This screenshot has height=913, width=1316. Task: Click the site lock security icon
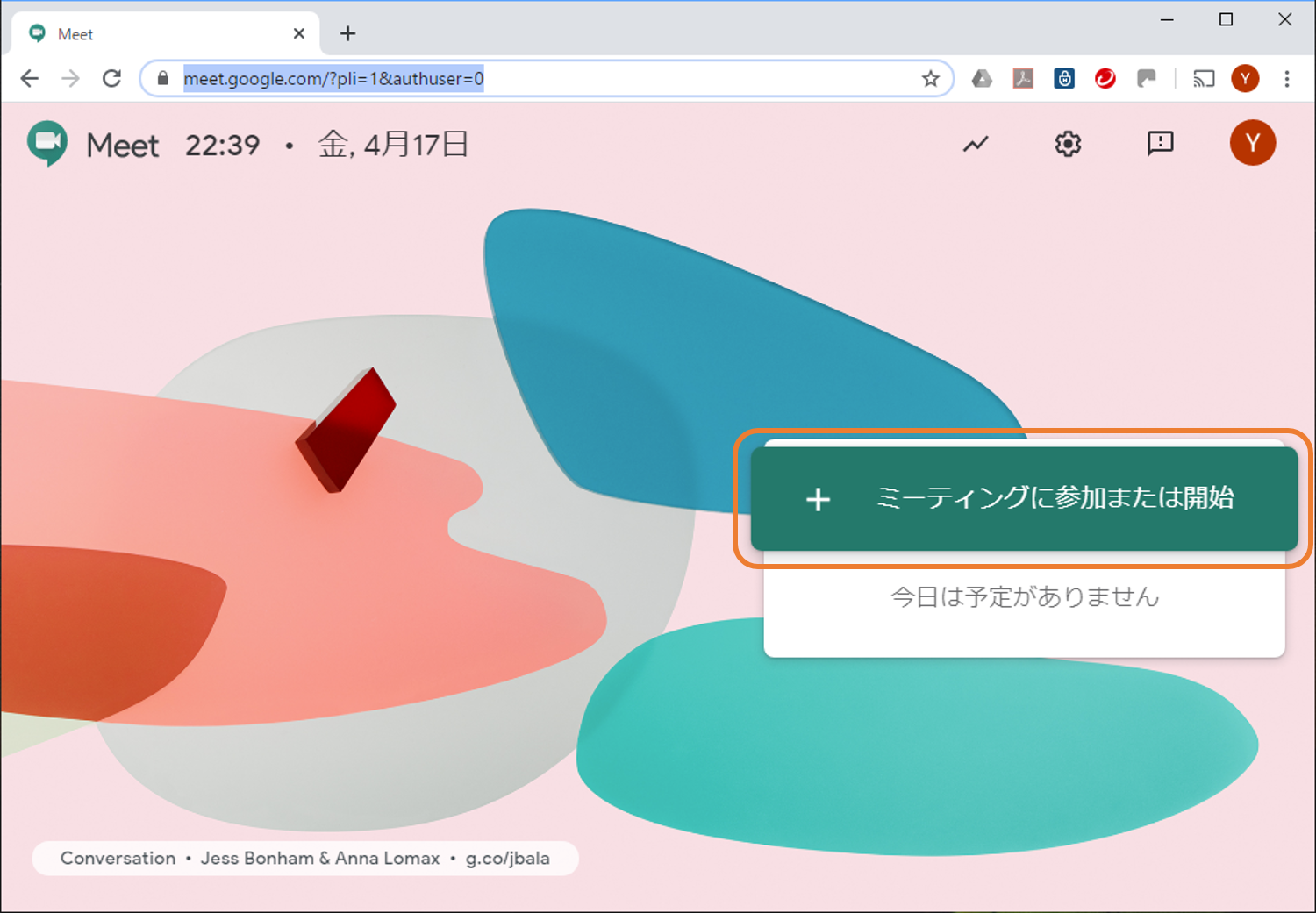pos(162,79)
